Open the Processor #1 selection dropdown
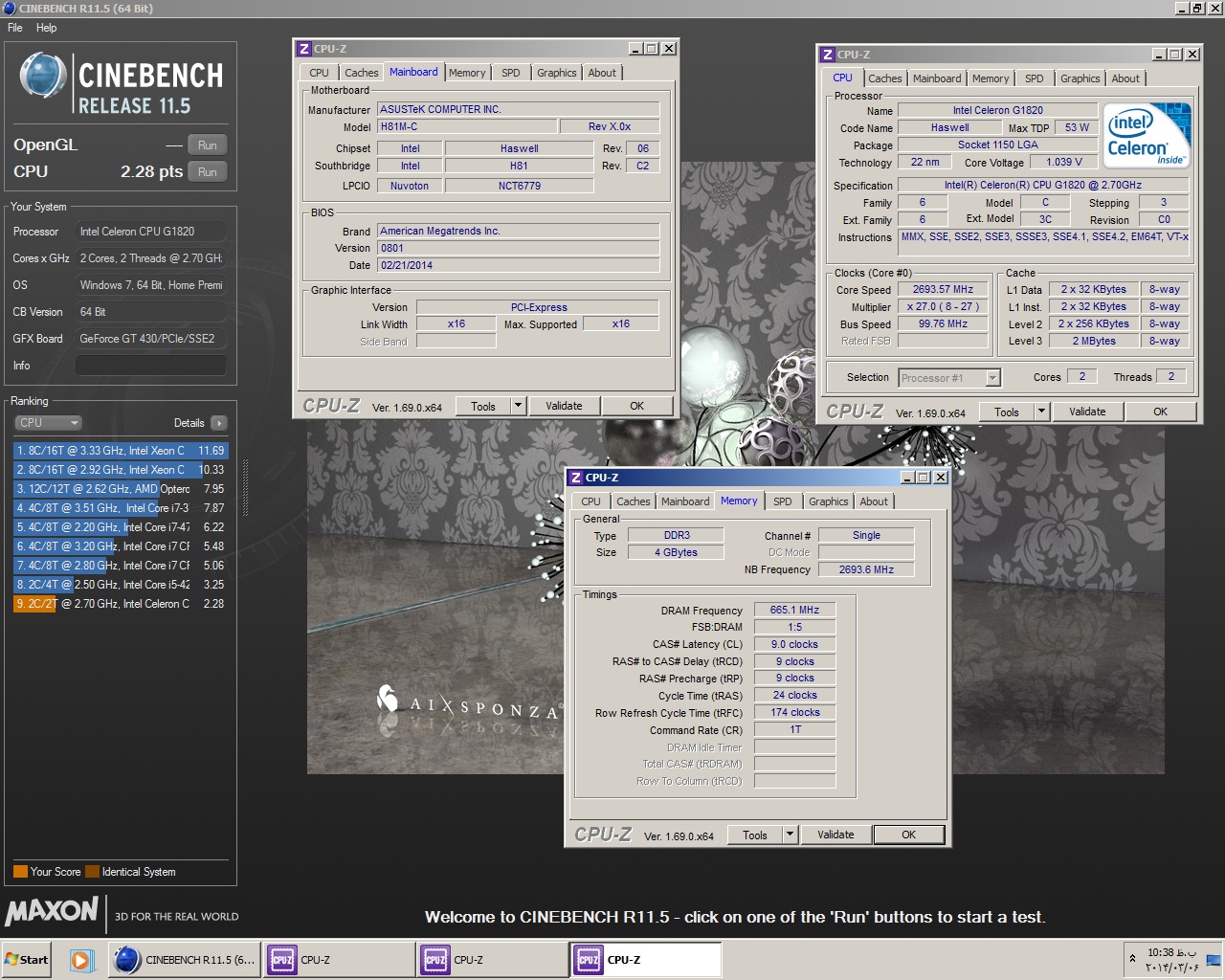The image size is (1225, 980). click(x=949, y=378)
